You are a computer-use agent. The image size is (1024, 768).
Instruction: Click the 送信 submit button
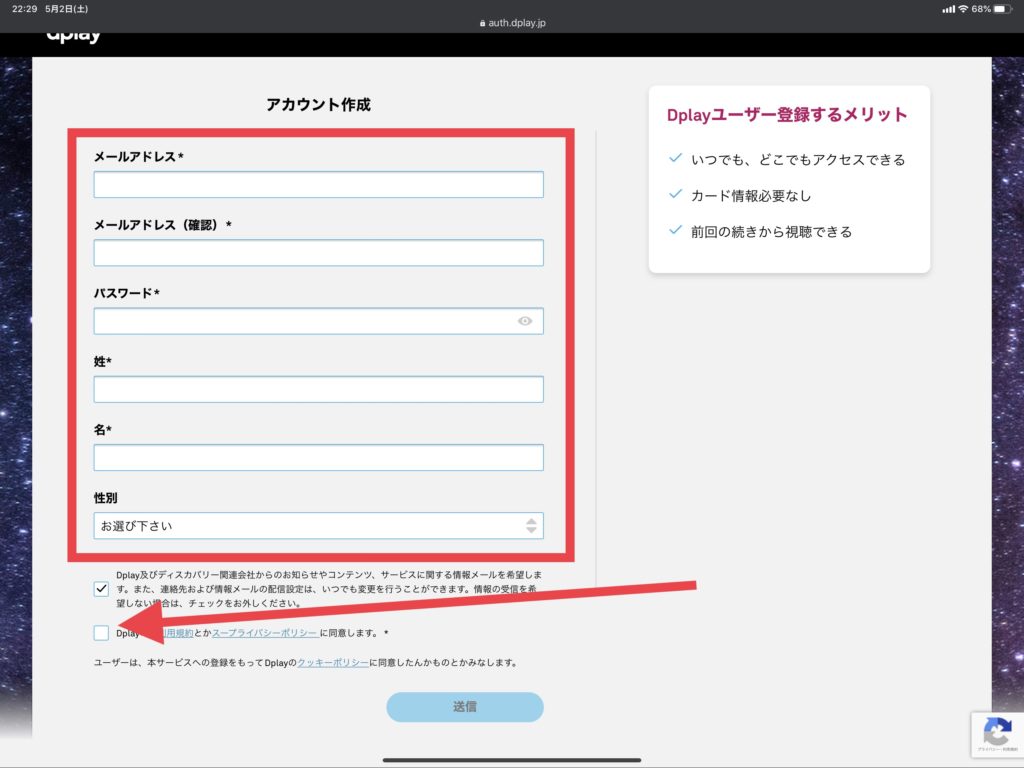click(x=464, y=707)
